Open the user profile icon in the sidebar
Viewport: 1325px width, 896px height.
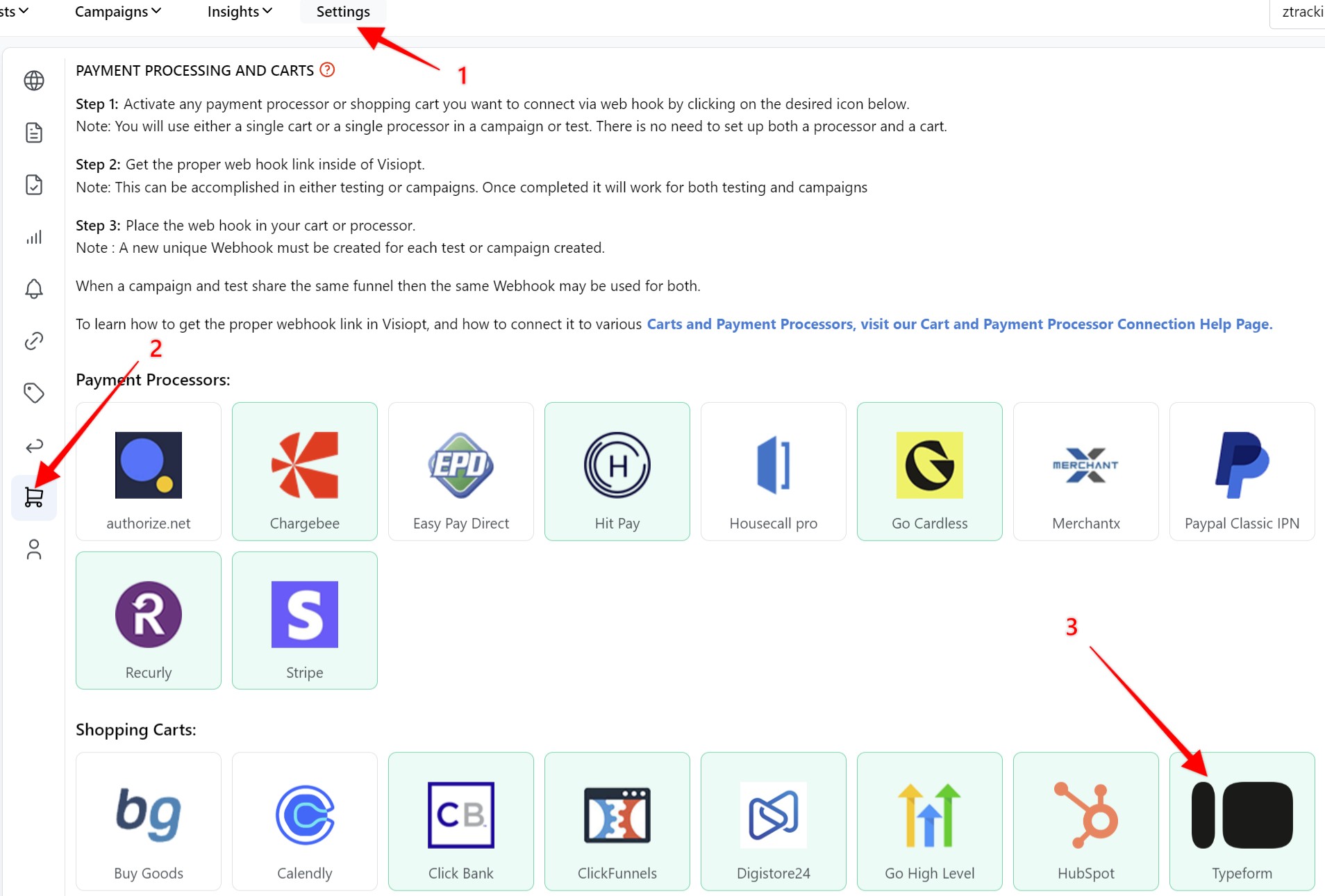[x=34, y=549]
